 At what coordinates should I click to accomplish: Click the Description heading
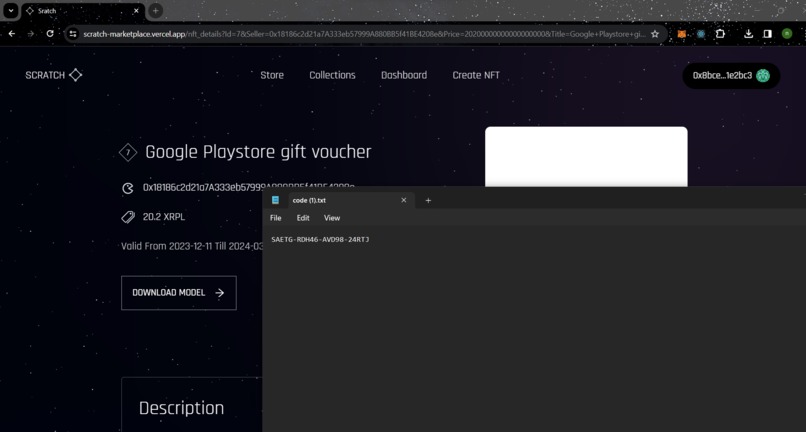(x=181, y=408)
